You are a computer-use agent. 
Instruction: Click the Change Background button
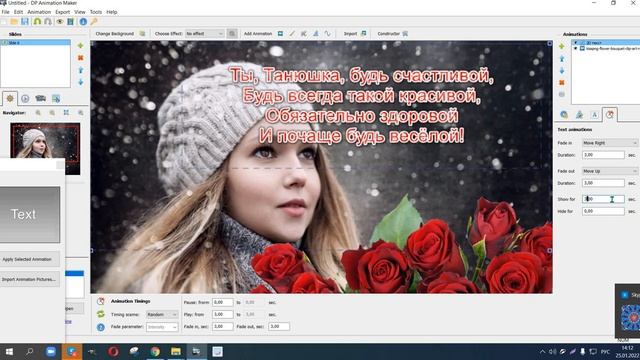120,33
